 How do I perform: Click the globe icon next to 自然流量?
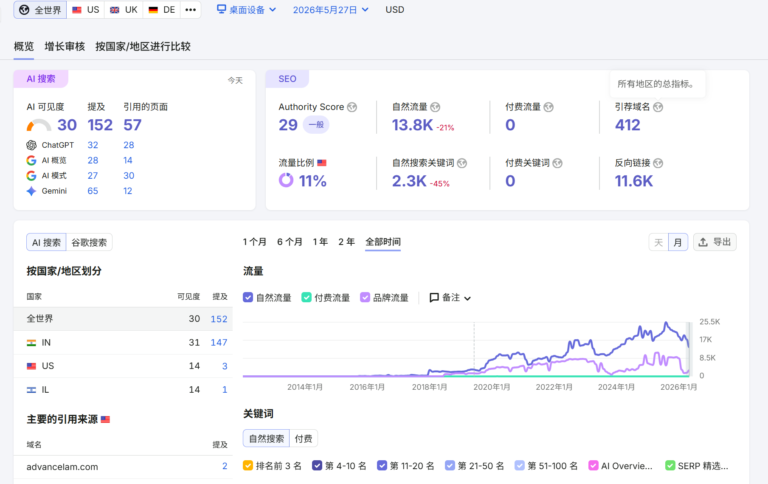click(435, 107)
